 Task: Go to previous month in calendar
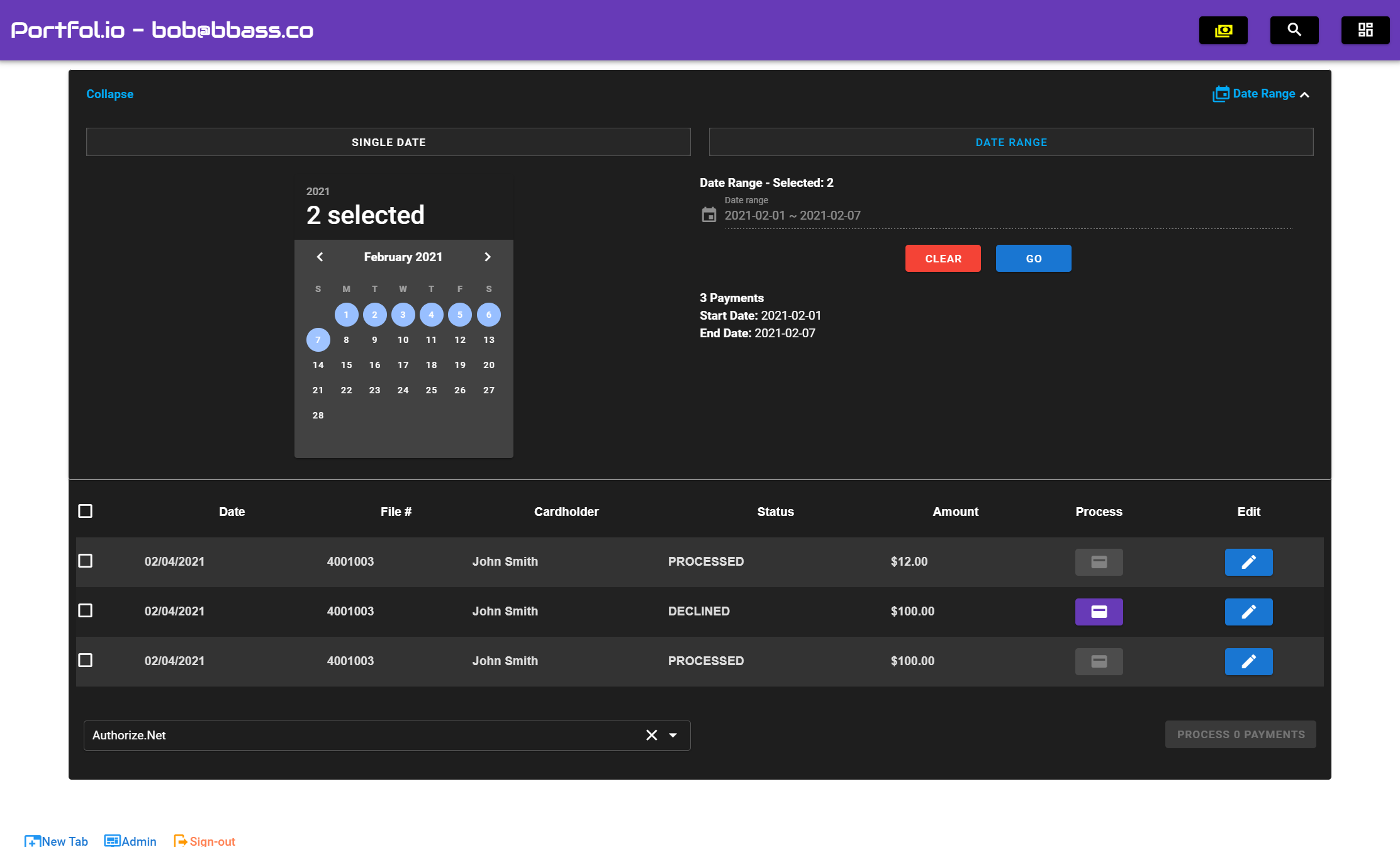[x=320, y=257]
